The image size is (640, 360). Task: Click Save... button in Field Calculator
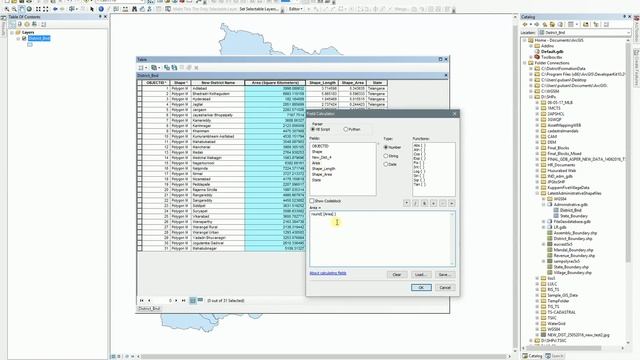point(444,275)
